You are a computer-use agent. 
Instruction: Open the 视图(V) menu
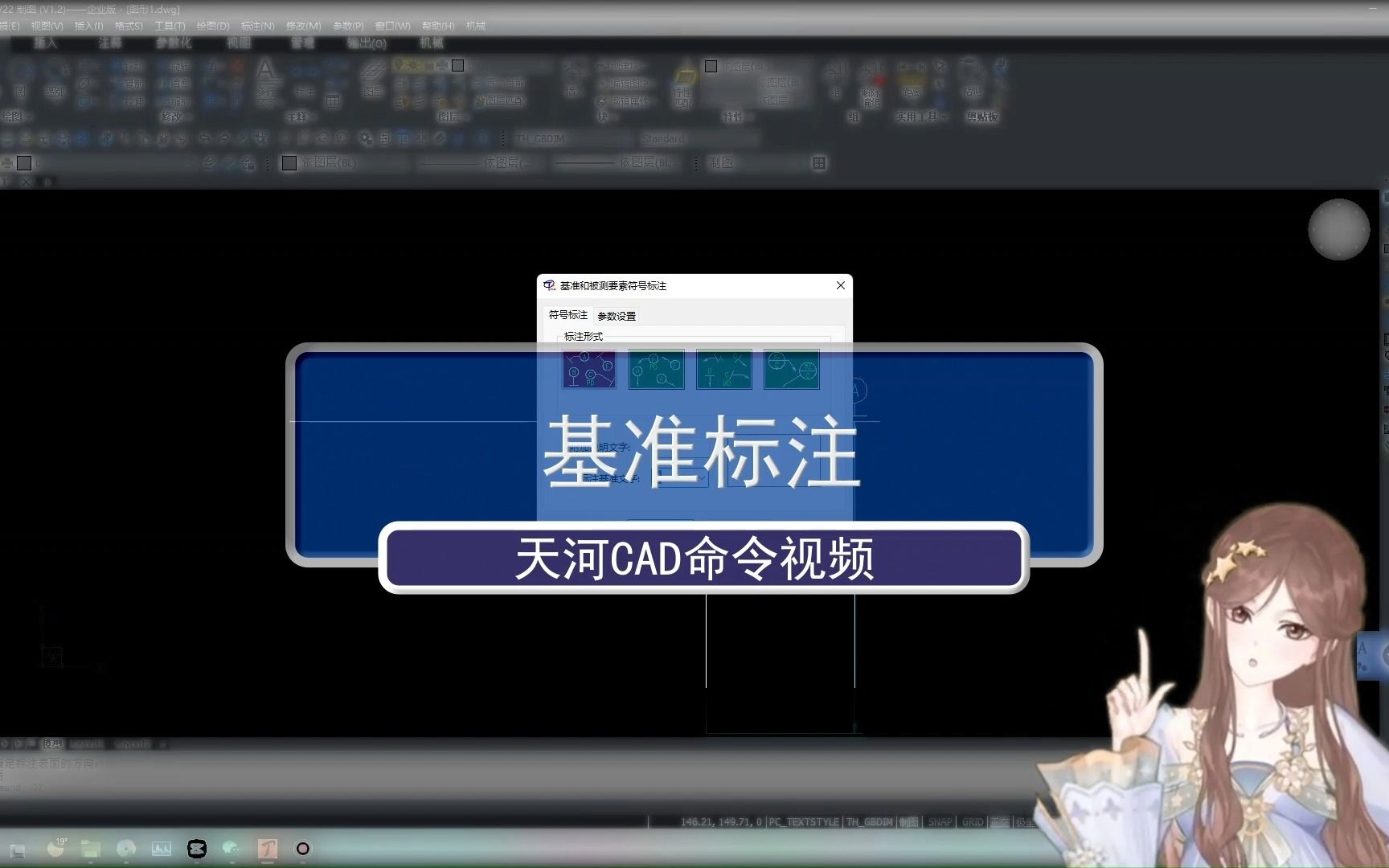[47, 26]
